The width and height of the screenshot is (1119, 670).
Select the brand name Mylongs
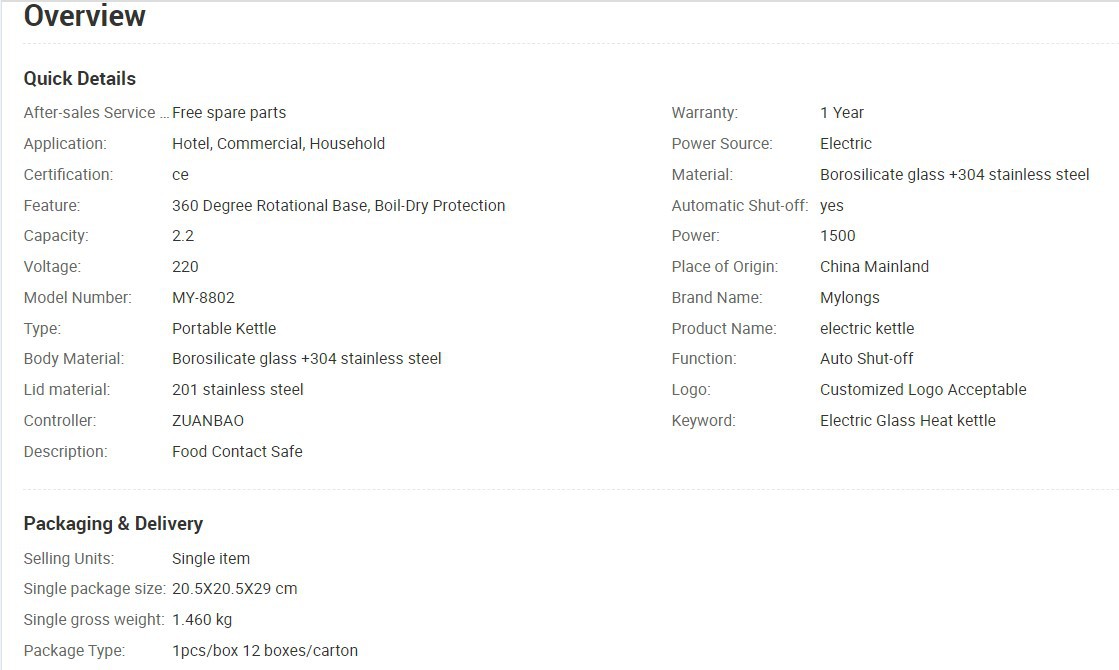pyautogui.click(x=849, y=297)
